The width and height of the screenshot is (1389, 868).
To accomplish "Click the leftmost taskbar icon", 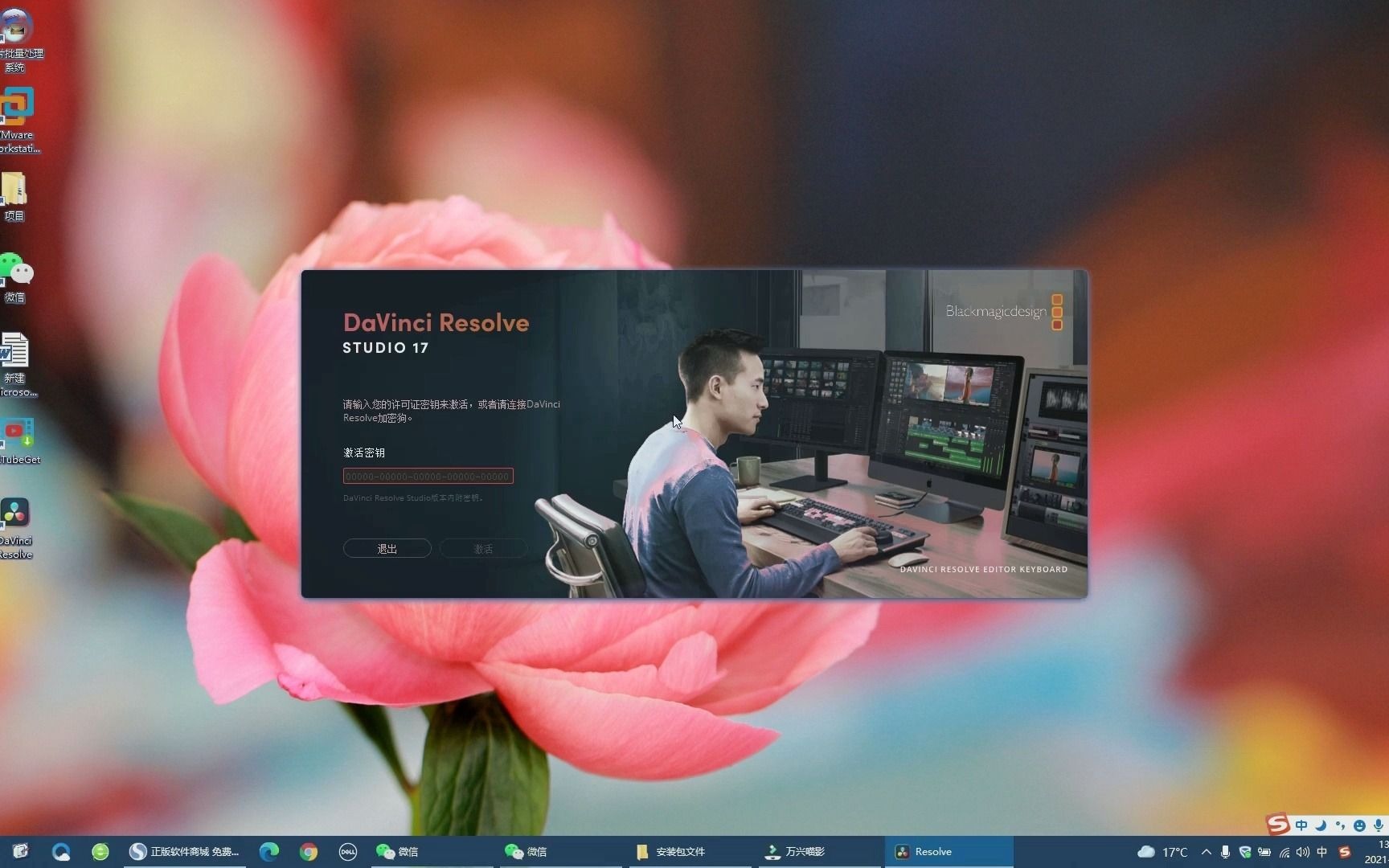I will coord(21,851).
